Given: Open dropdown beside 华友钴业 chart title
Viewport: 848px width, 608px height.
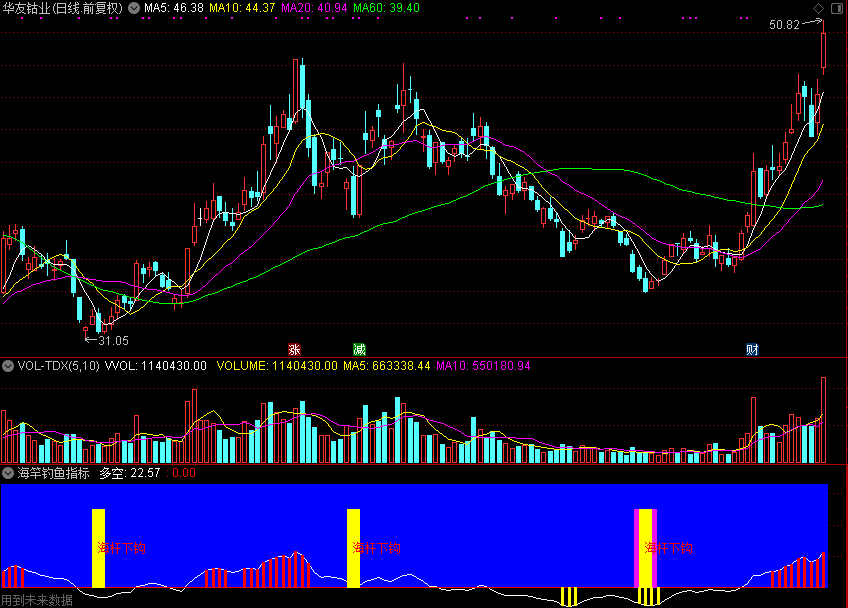Looking at the screenshot, I should tap(134, 8).
